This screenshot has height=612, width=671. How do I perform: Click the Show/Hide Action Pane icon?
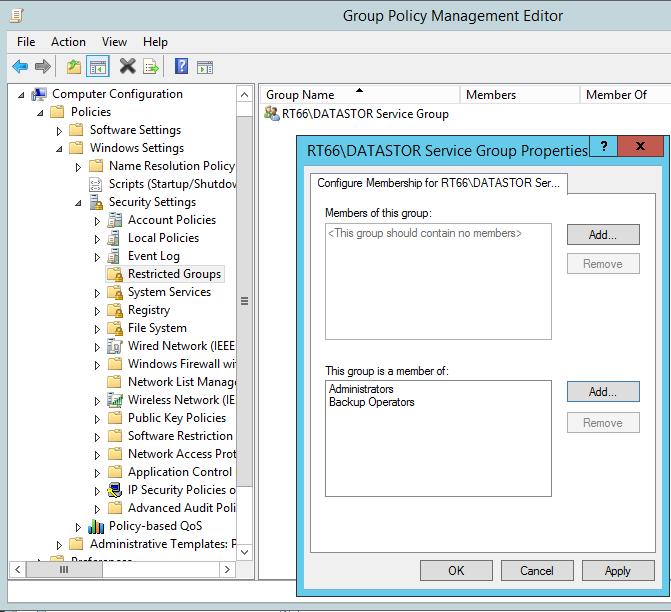[x=205, y=67]
